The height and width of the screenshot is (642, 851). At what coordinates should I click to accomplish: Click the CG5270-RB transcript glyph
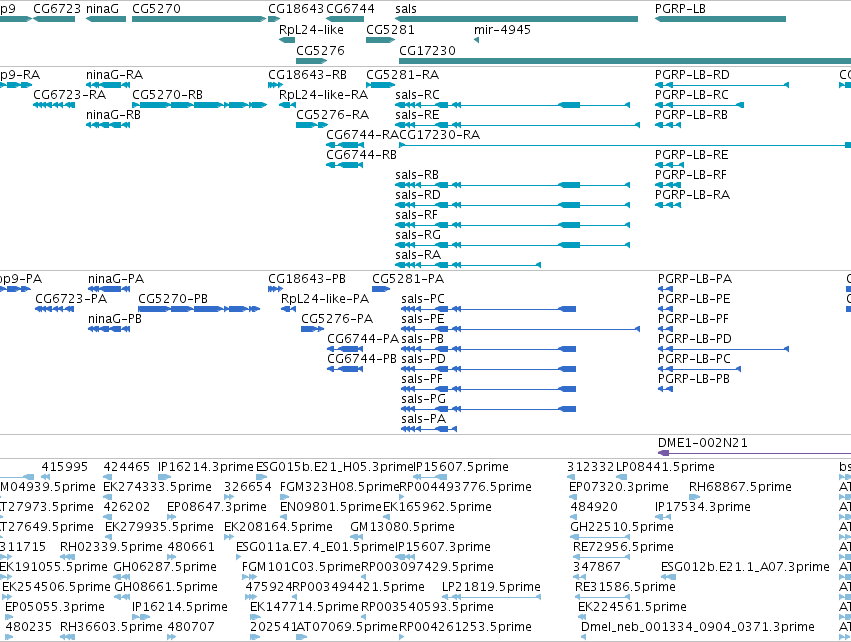(x=199, y=105)
